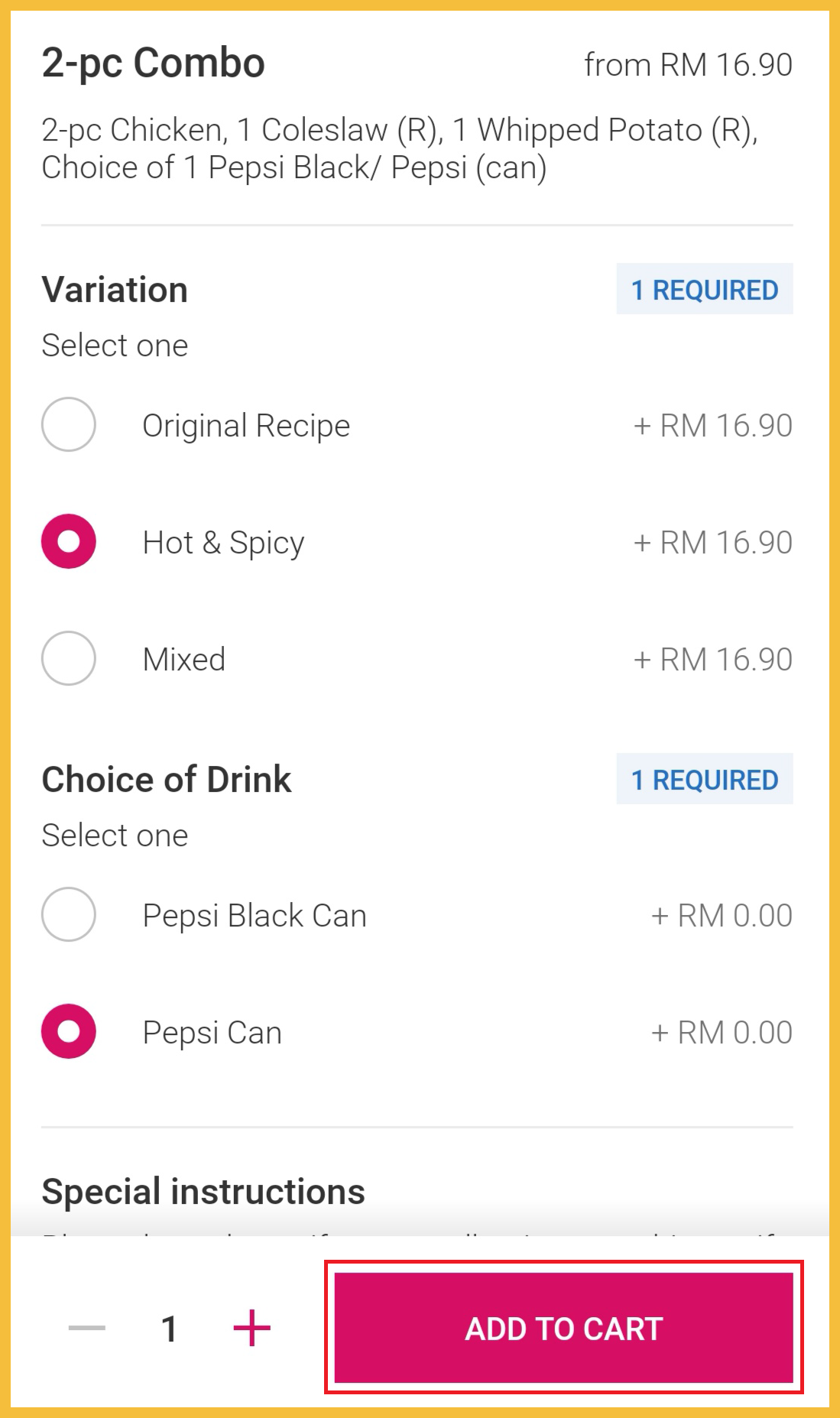The height and width of the screenshot is (1418, 840).
Task: Click the Hot & Spicy option label
Action: pyautogui.click(x=223, y=543)
